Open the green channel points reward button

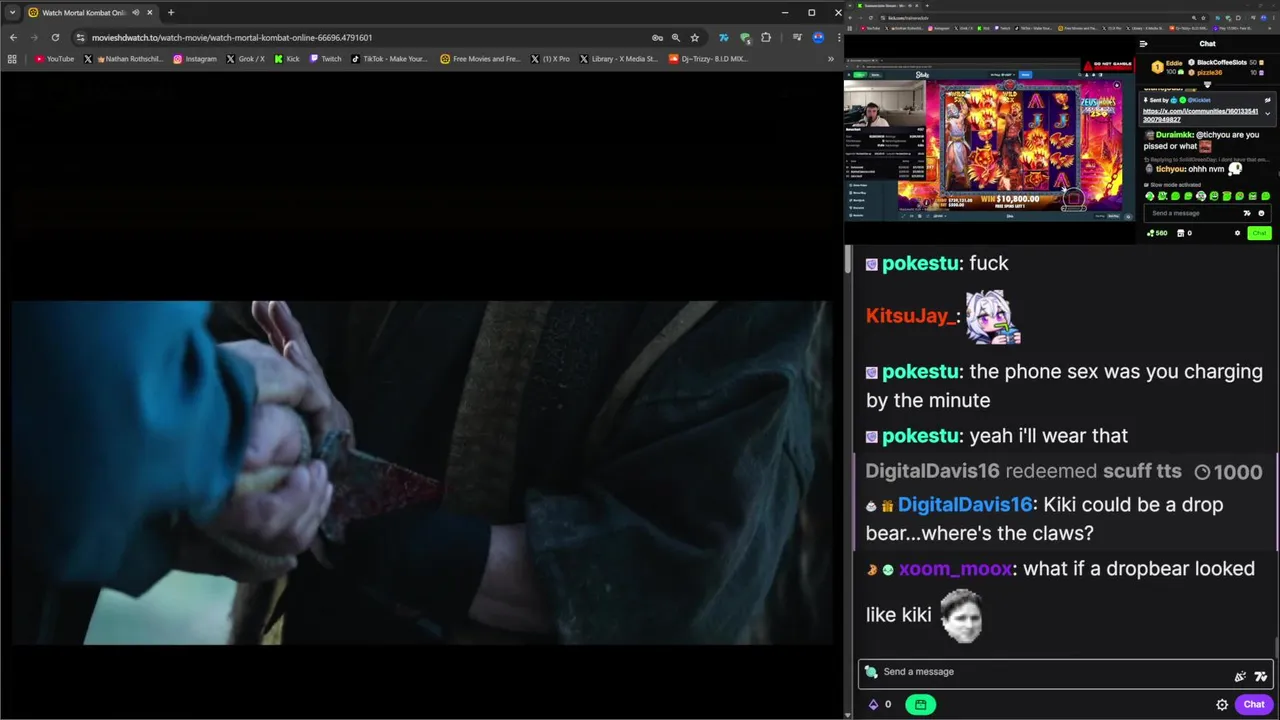pyautogui.click(x=920, y=704)
